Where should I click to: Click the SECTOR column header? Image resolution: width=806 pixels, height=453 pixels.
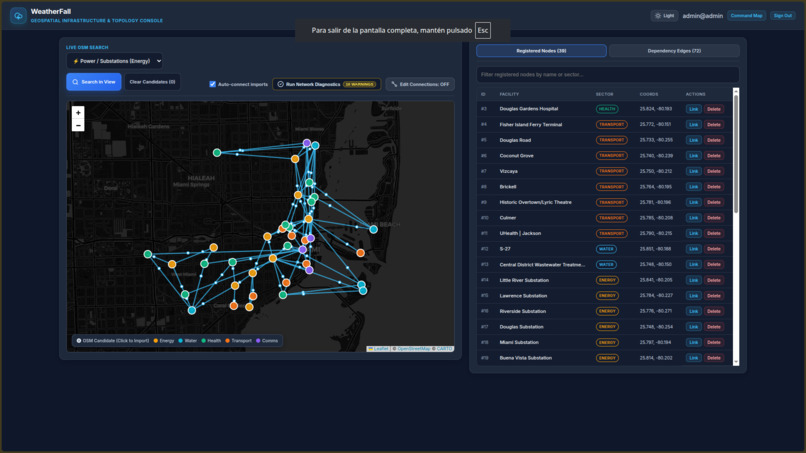point(604,94)
